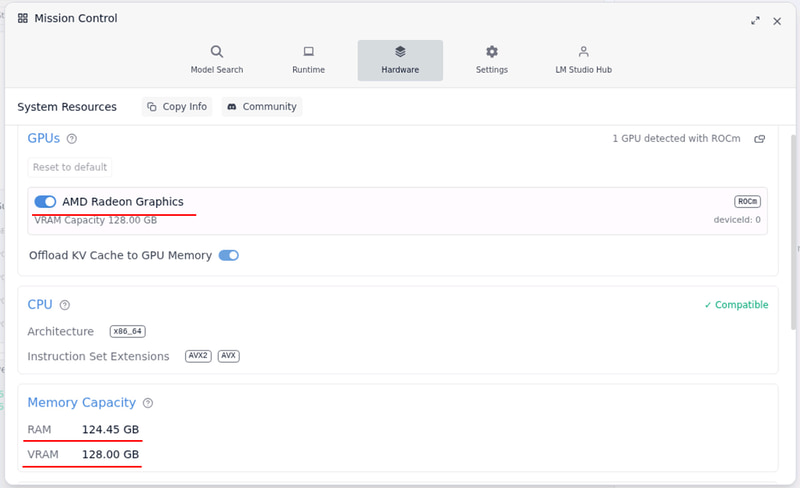800x488 pixels.
Task: Disable Offload KV Cache to GPU Memory
Action: 229,255
